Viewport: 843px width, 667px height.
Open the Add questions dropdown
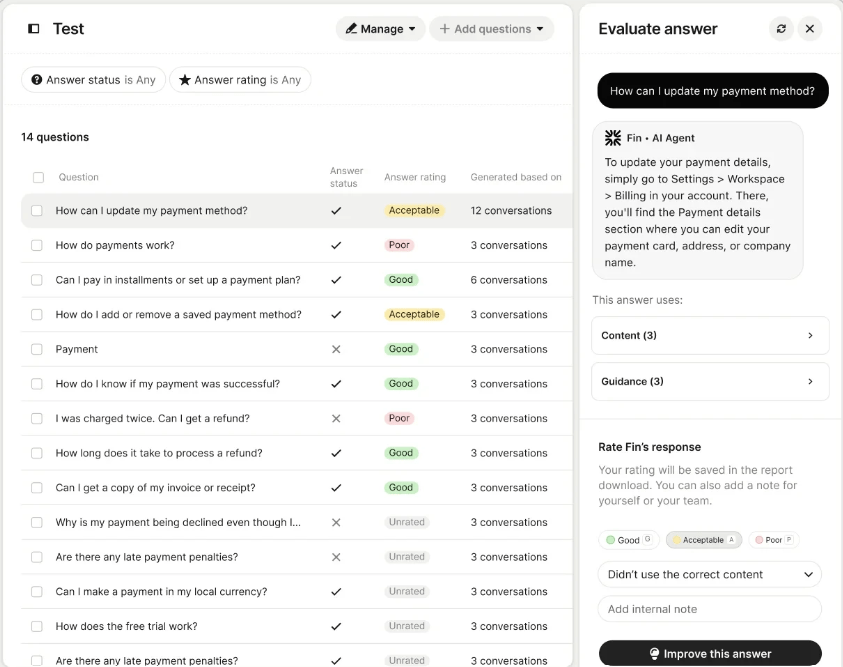pos(492,29)
